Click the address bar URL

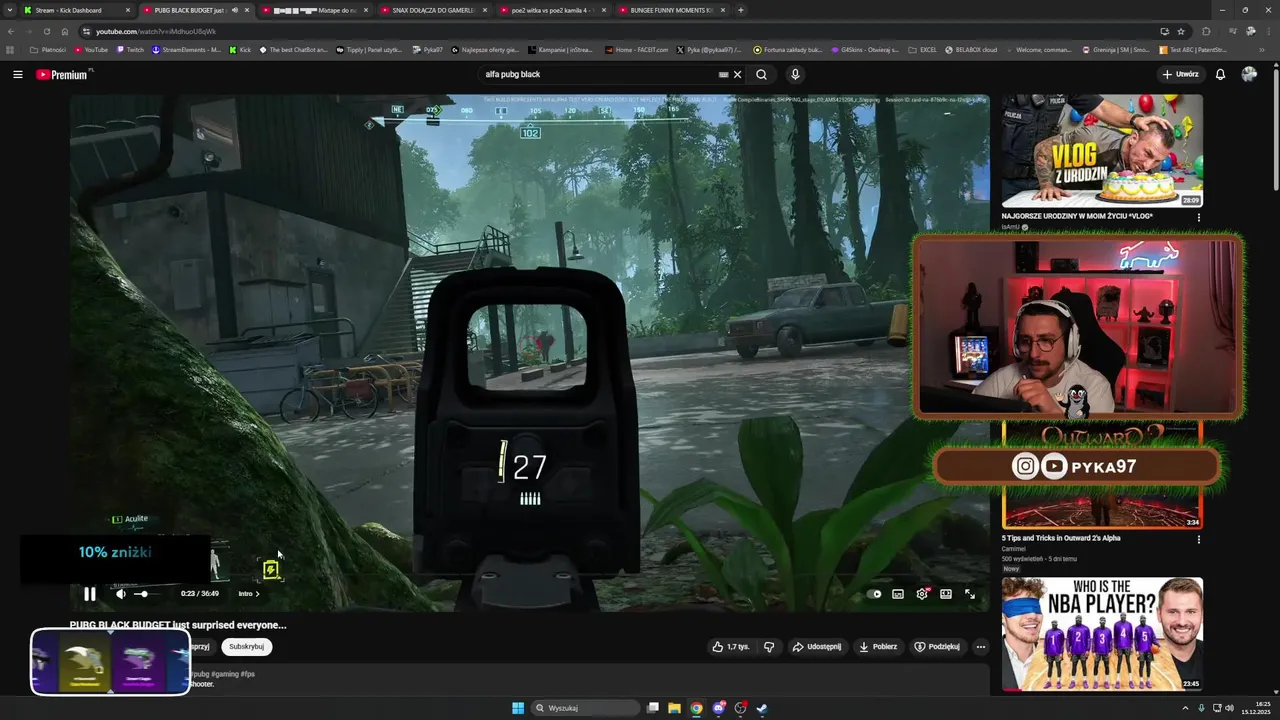(156, 31)
